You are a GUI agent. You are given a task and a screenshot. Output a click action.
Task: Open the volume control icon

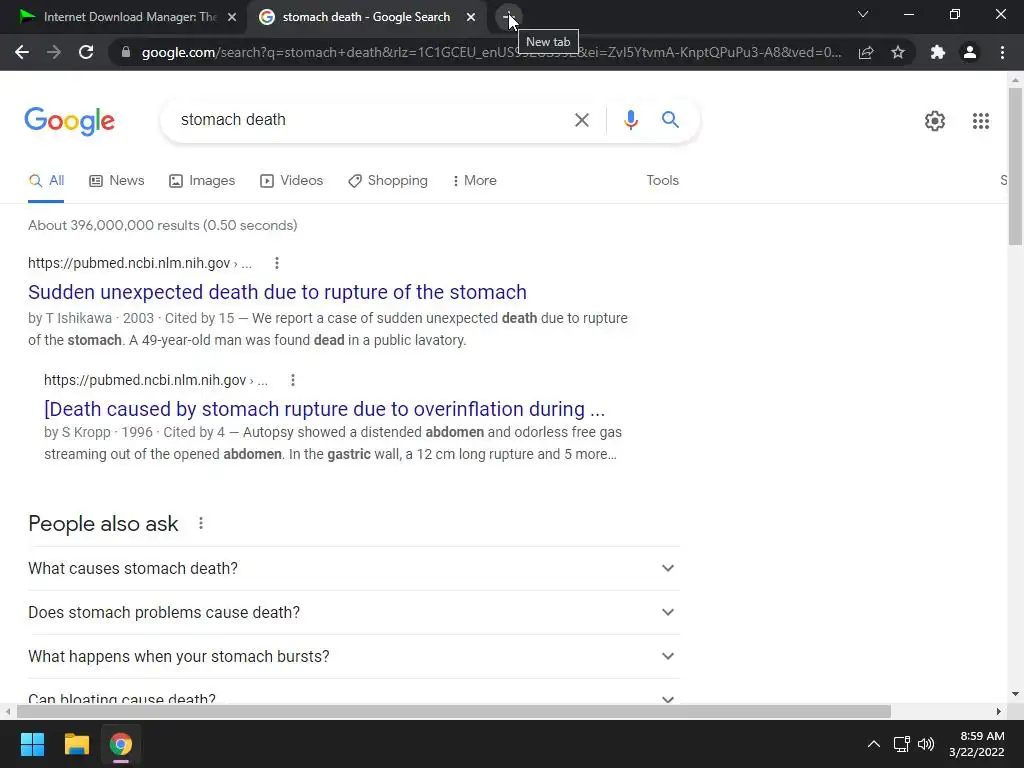click(x=926, y=744)
